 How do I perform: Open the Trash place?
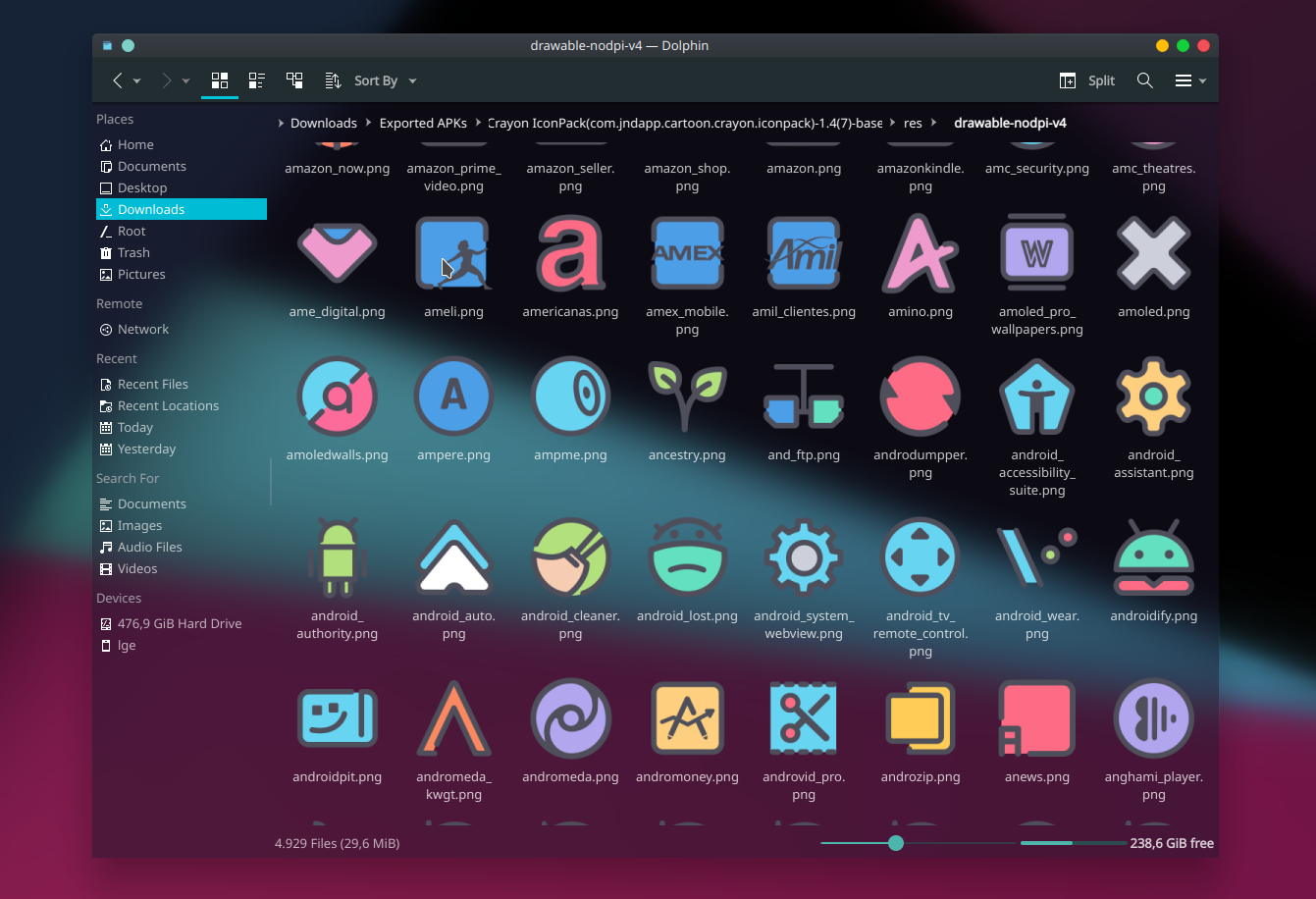(182, 252)
